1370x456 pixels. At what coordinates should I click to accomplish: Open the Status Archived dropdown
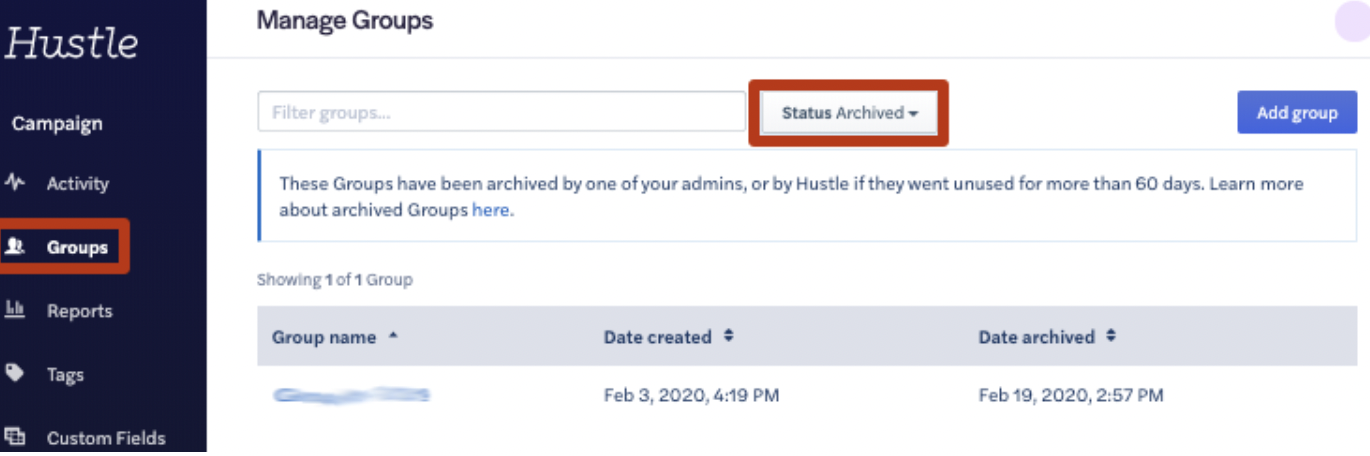849,113
